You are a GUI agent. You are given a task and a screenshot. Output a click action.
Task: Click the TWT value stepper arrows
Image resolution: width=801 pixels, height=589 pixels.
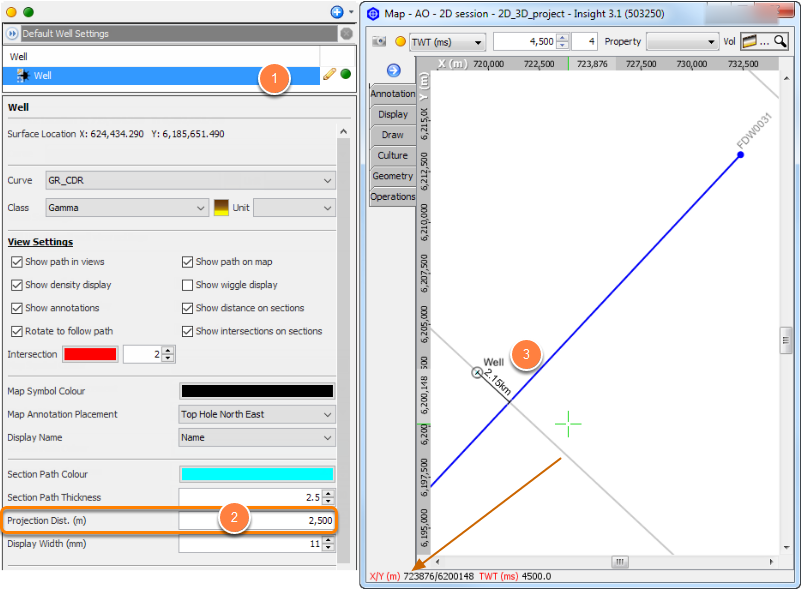562,42
